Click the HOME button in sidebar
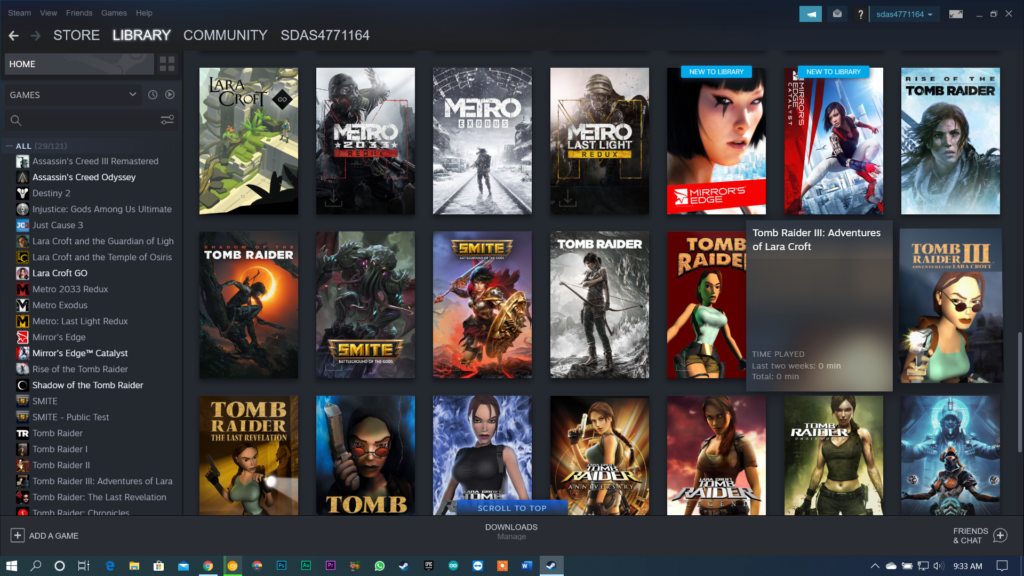1024x576 pixels. pos(79,64)
